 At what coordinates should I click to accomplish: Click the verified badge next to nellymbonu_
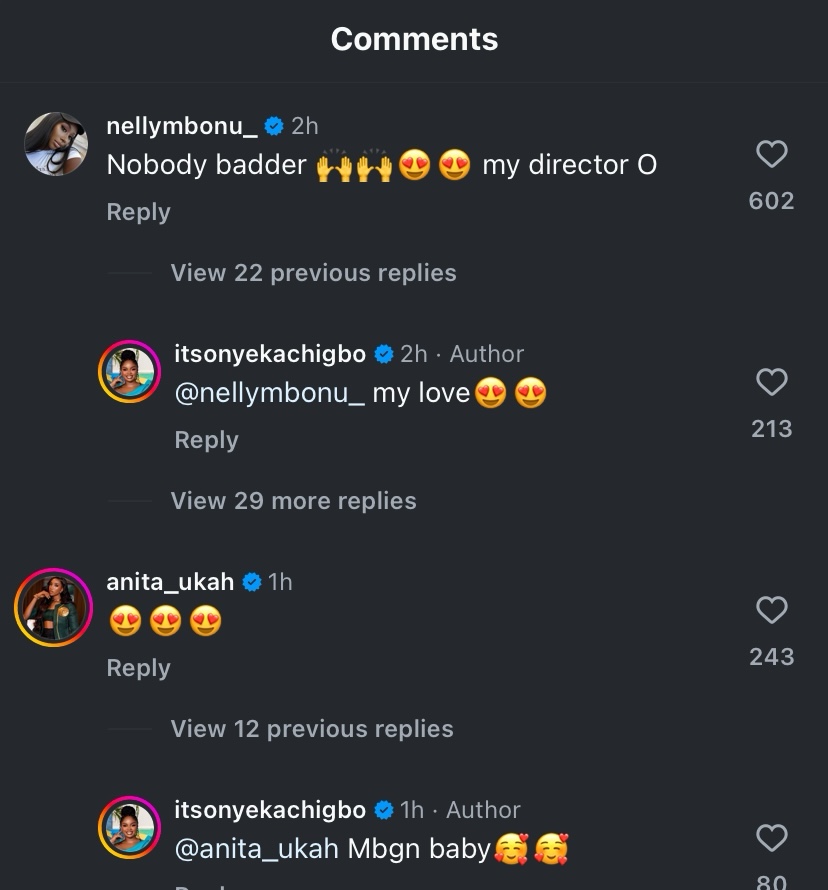click(x=274, y=126)
